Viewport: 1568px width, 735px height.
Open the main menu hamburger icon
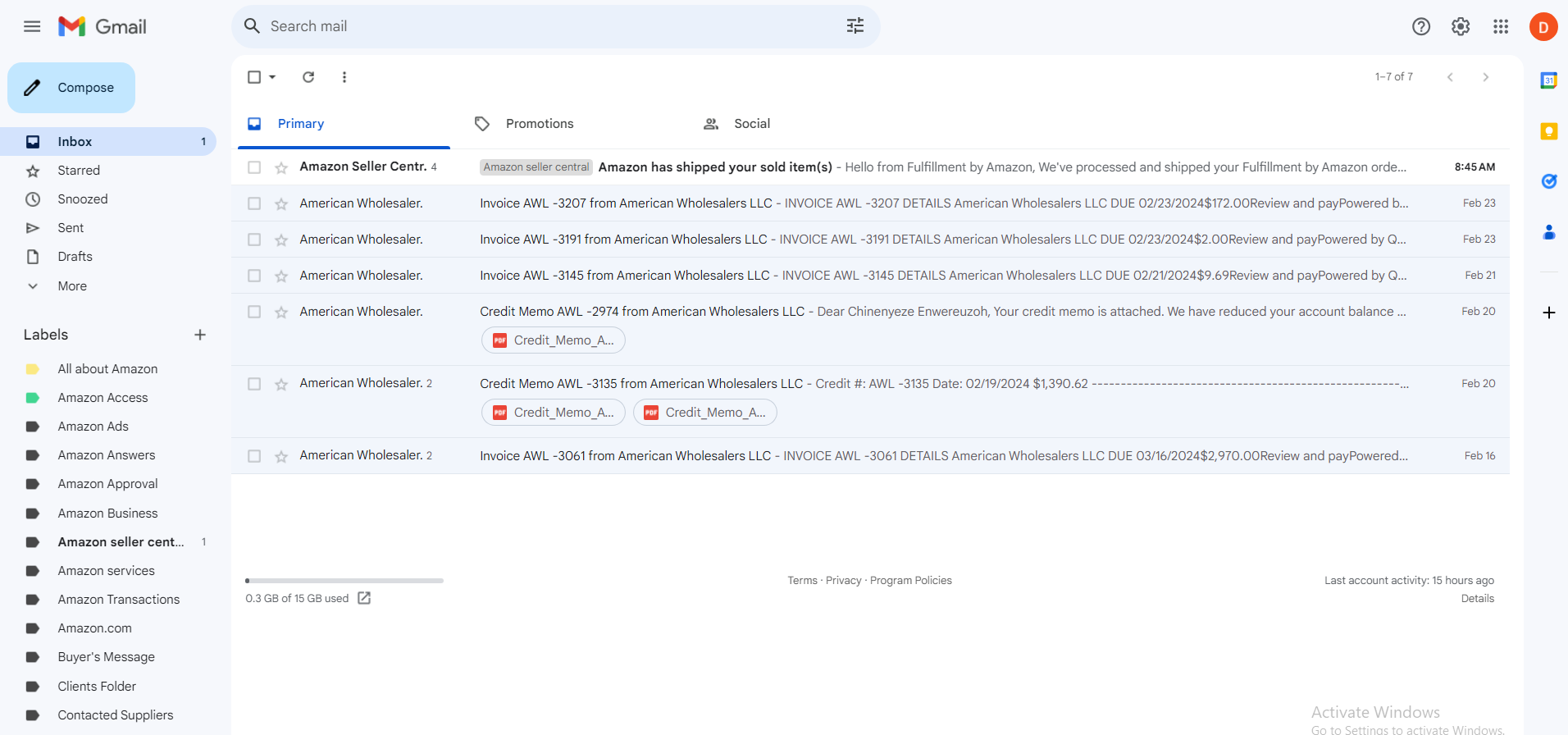[x=32, y=26]
